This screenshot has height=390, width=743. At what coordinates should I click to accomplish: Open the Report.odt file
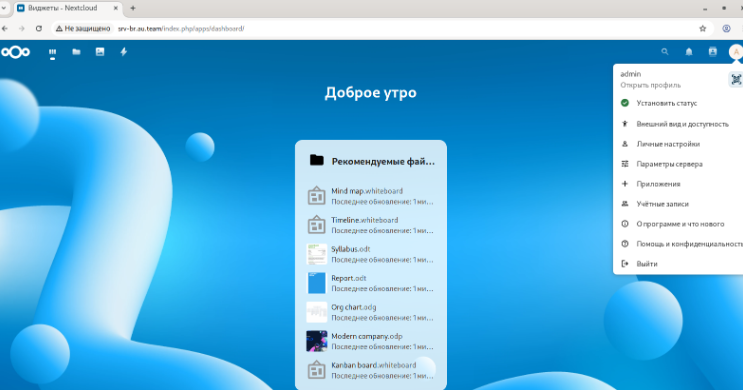point(371,283)
